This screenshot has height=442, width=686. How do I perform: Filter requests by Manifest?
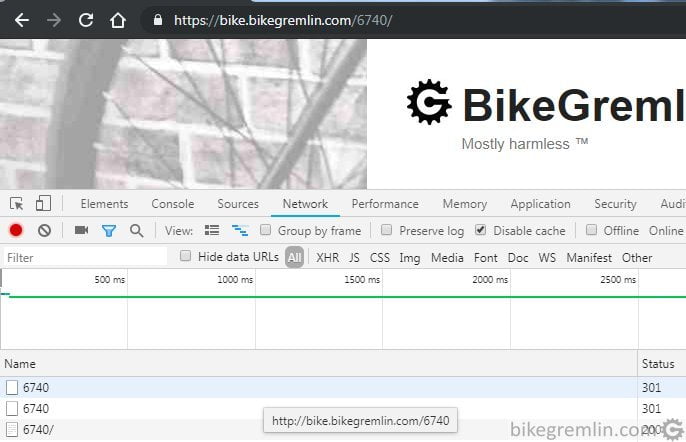point(589,257)
